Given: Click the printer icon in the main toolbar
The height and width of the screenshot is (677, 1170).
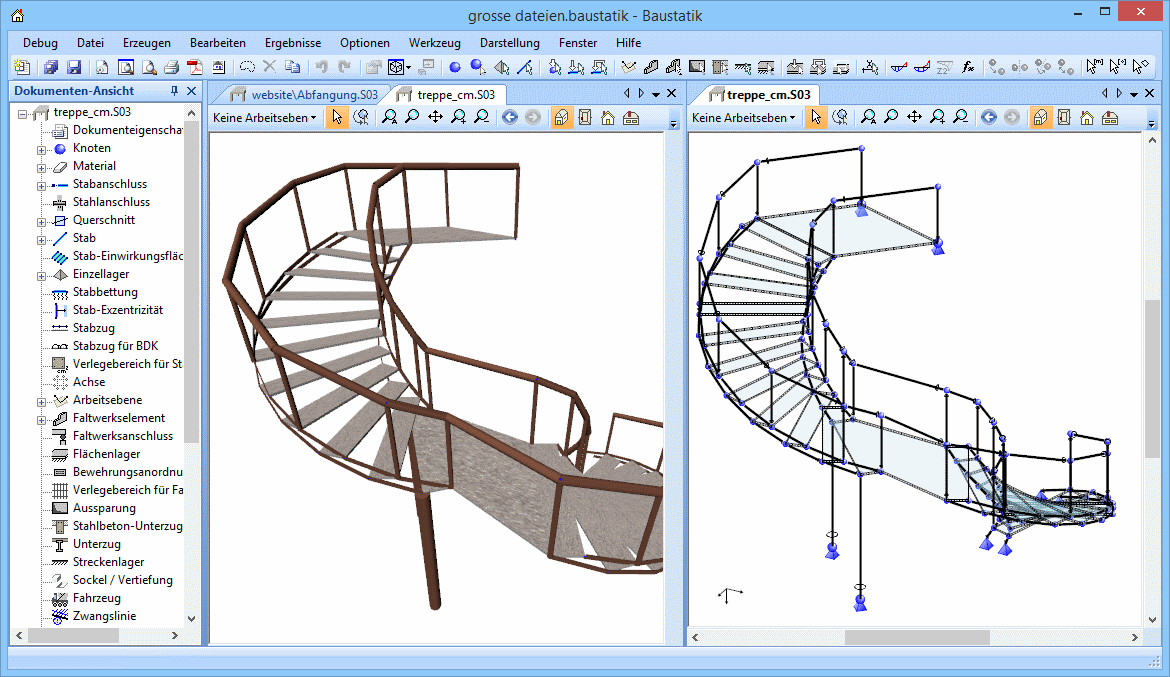Looking at the screenshot, I should pos(171,68).
